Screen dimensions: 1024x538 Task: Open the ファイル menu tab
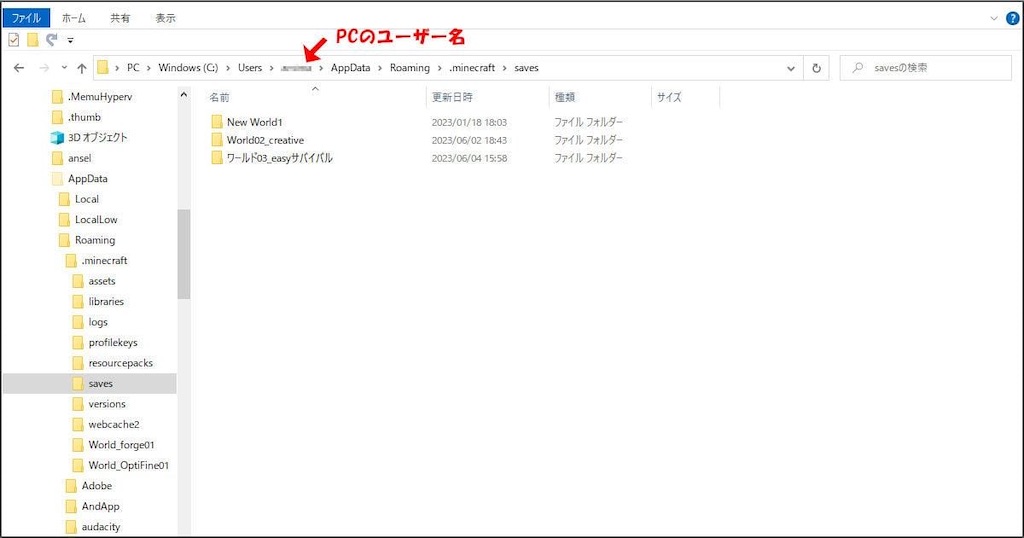click(26, 18)
